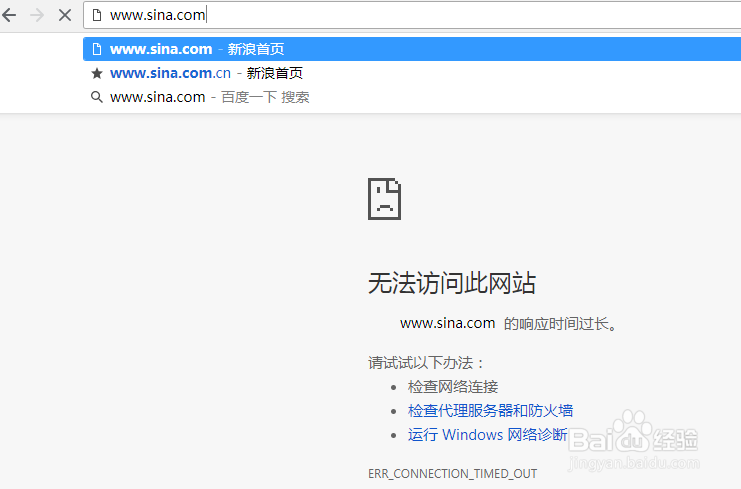Click the page icon in the highlighted suggestion
Screen dimensions: 741x489
tap(97, 49)
